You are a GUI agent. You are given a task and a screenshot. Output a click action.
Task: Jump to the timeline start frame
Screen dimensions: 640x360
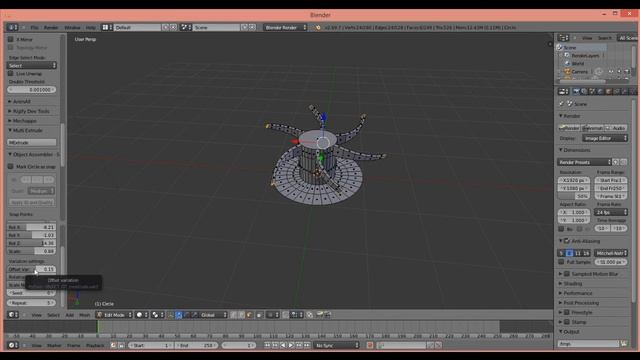point(267,345)
